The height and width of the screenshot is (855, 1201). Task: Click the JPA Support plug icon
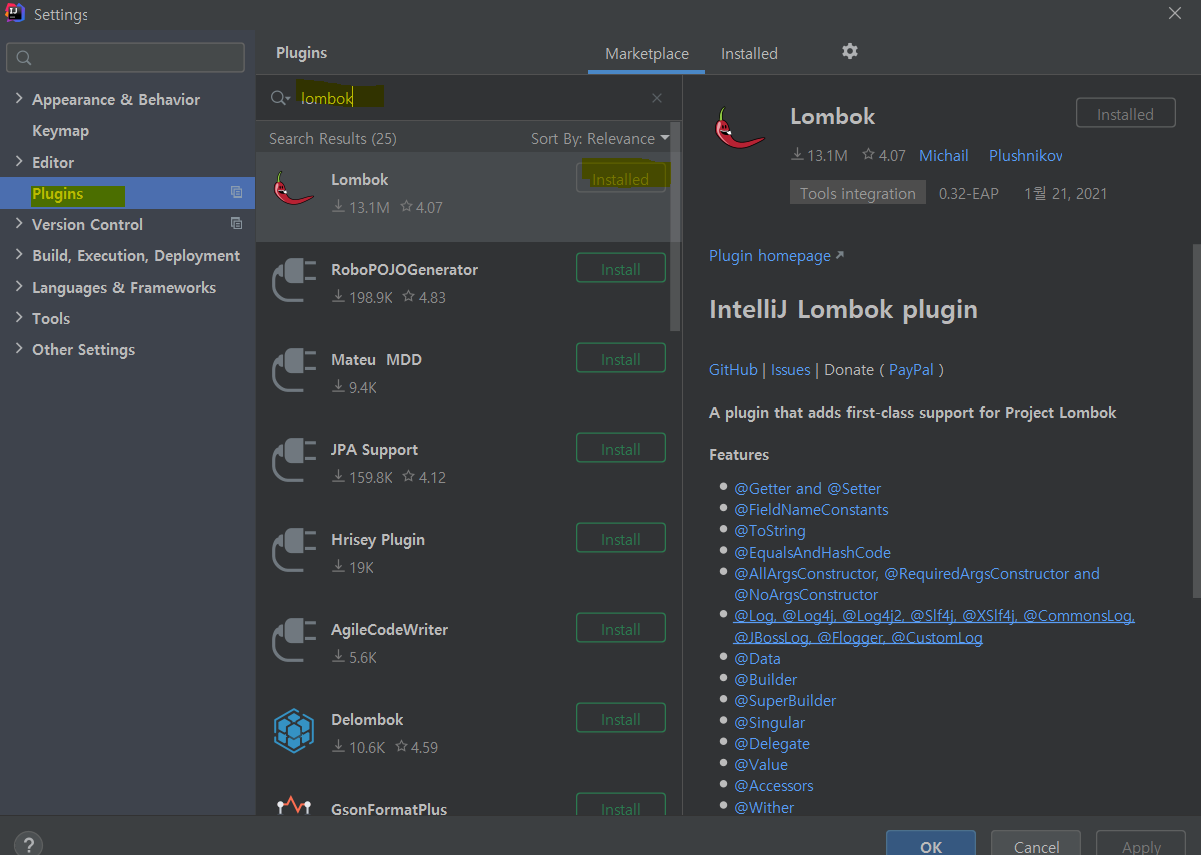[293, 459]
